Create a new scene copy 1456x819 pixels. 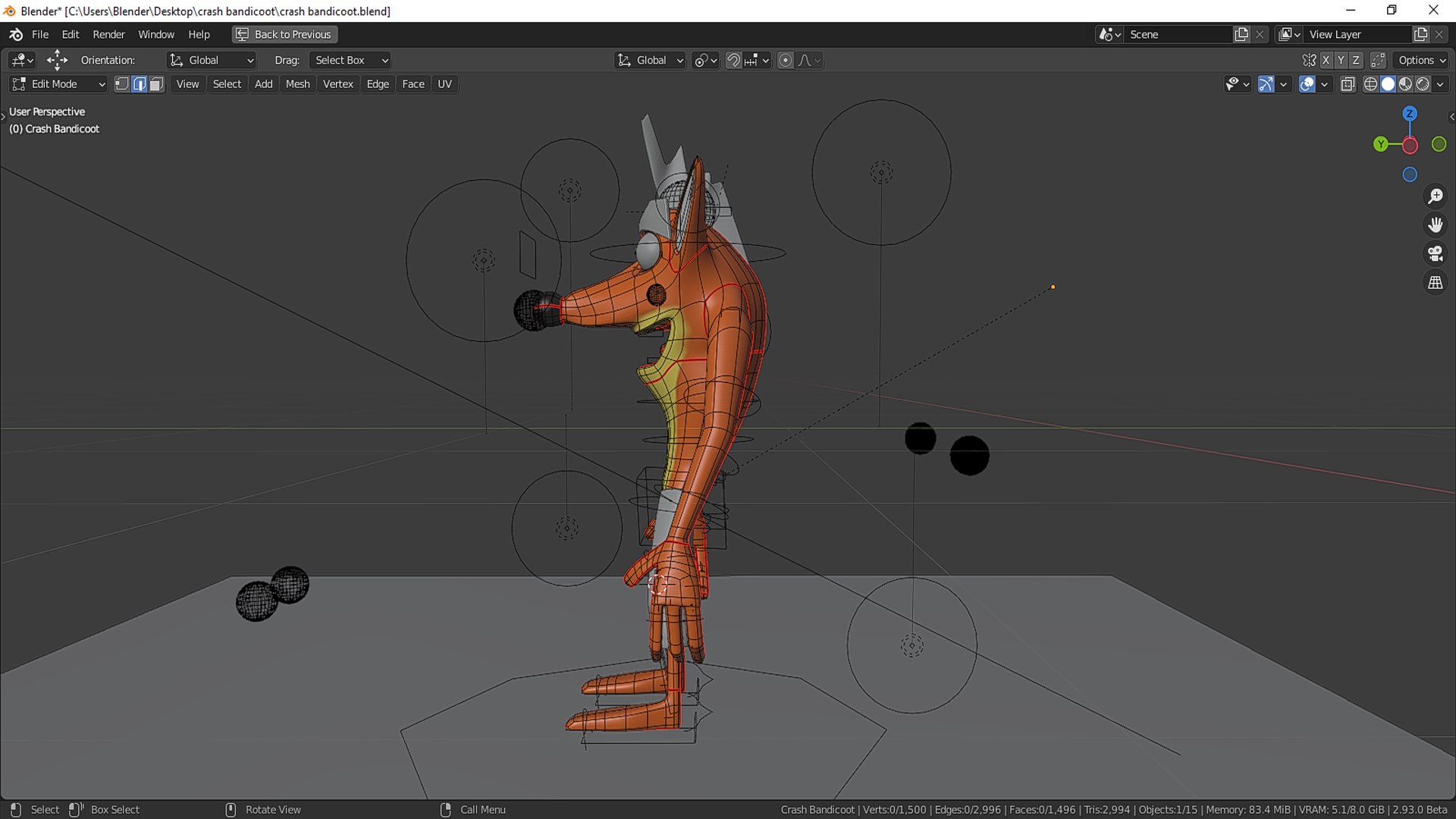tap(1241, 34)
